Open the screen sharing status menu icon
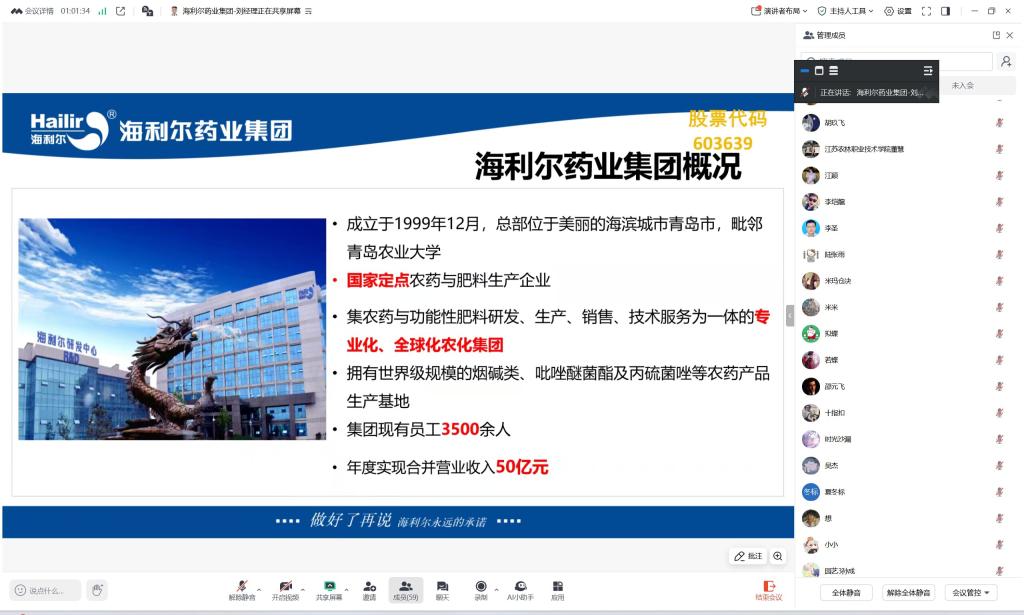 (x=308, y=11)
